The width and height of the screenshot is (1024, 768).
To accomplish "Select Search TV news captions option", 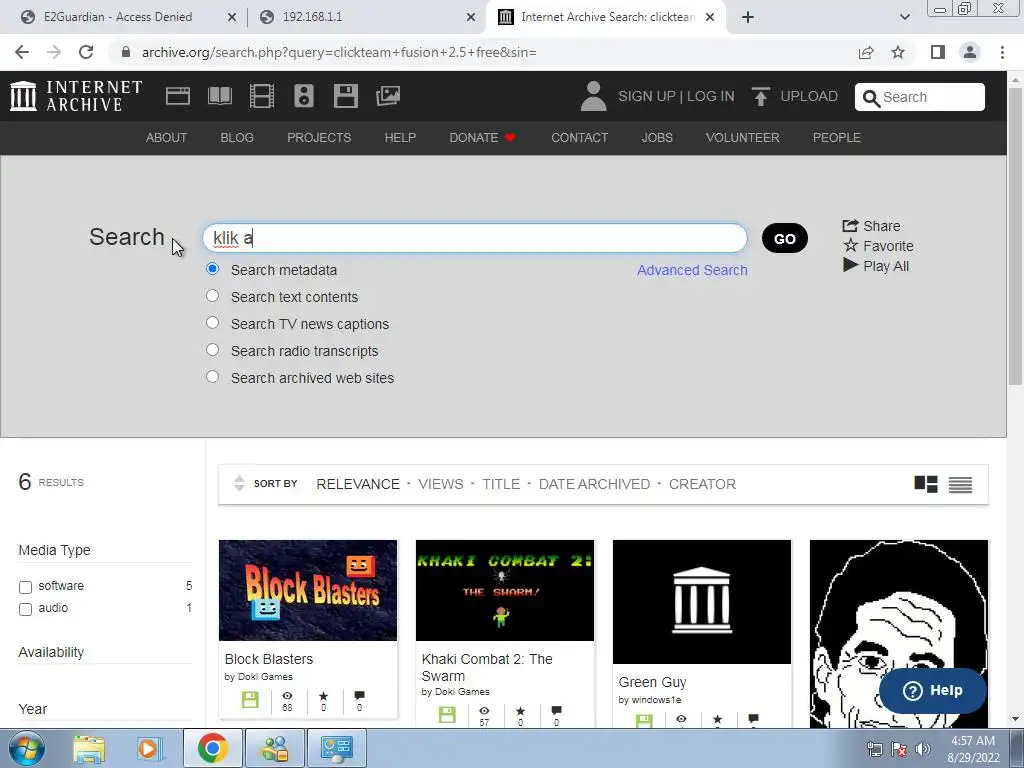I will [212, 323].
